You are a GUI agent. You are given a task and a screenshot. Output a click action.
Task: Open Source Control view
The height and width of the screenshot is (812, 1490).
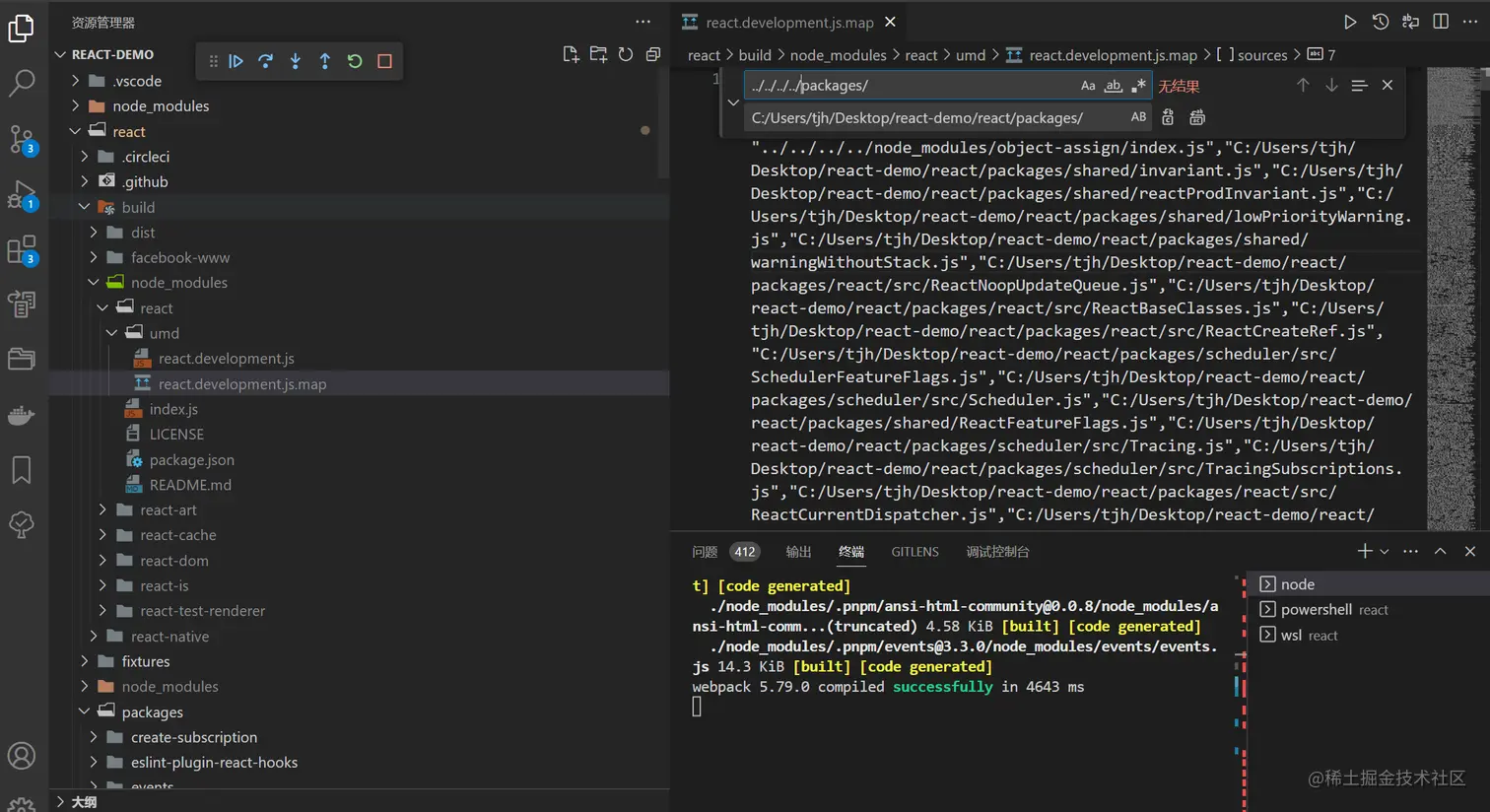[x=21, y=139]
